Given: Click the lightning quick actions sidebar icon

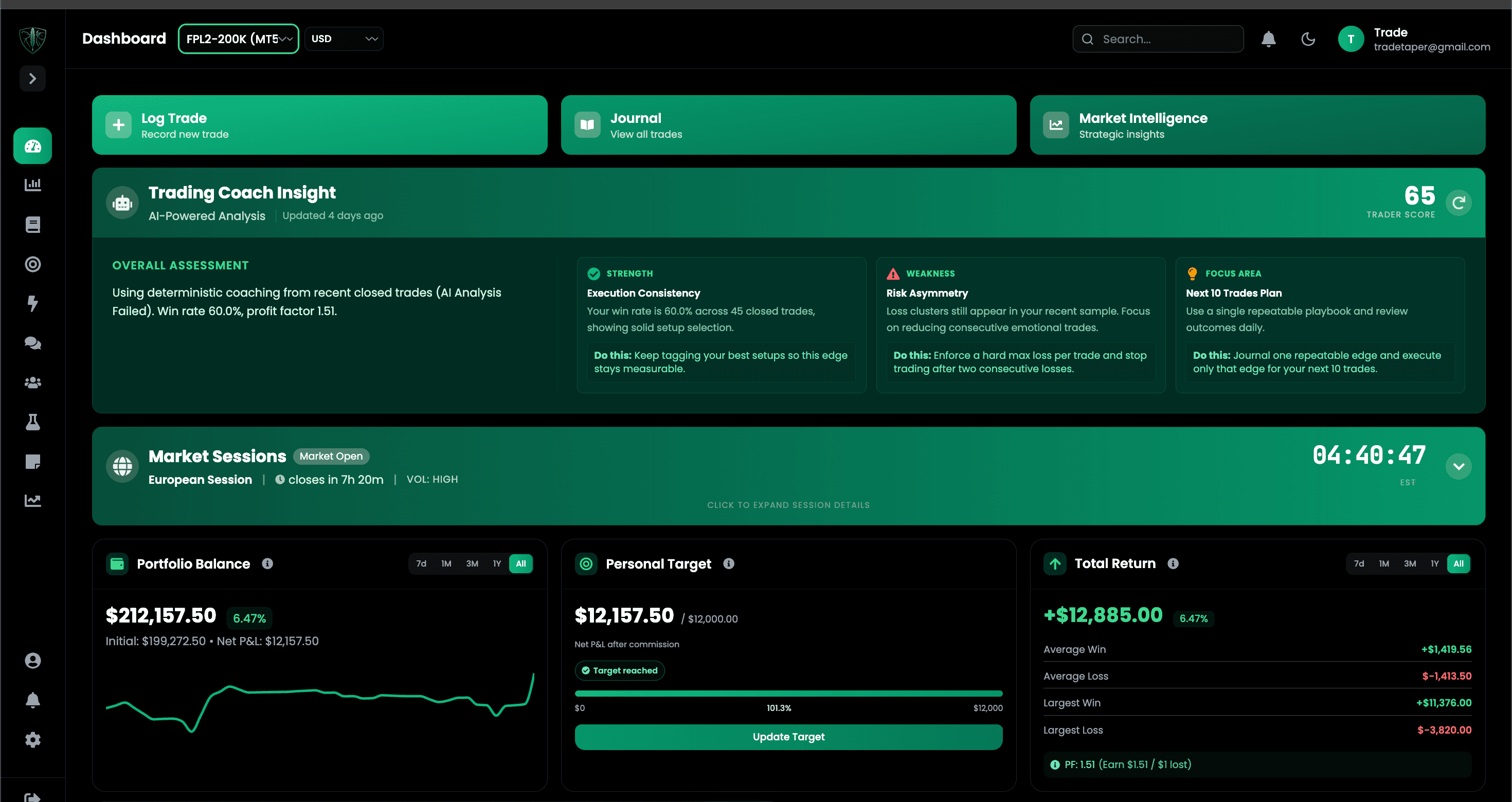Looking at the screenshot, I should click(33, 303).
